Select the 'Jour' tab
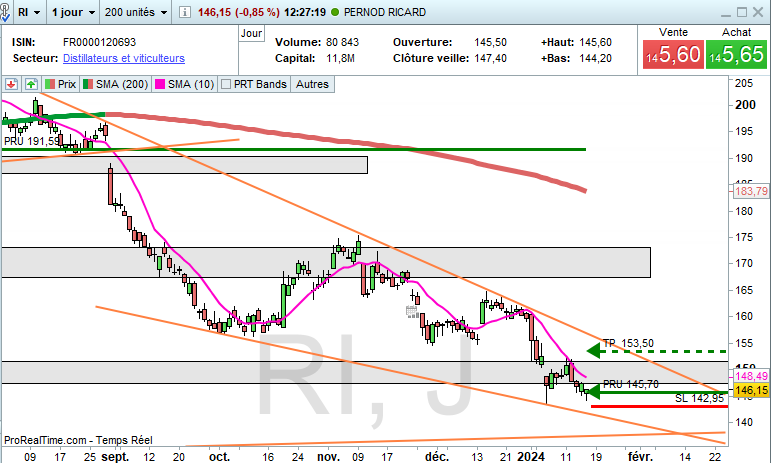The width and height of the screenshot is (771, 463). click(251, 33)
